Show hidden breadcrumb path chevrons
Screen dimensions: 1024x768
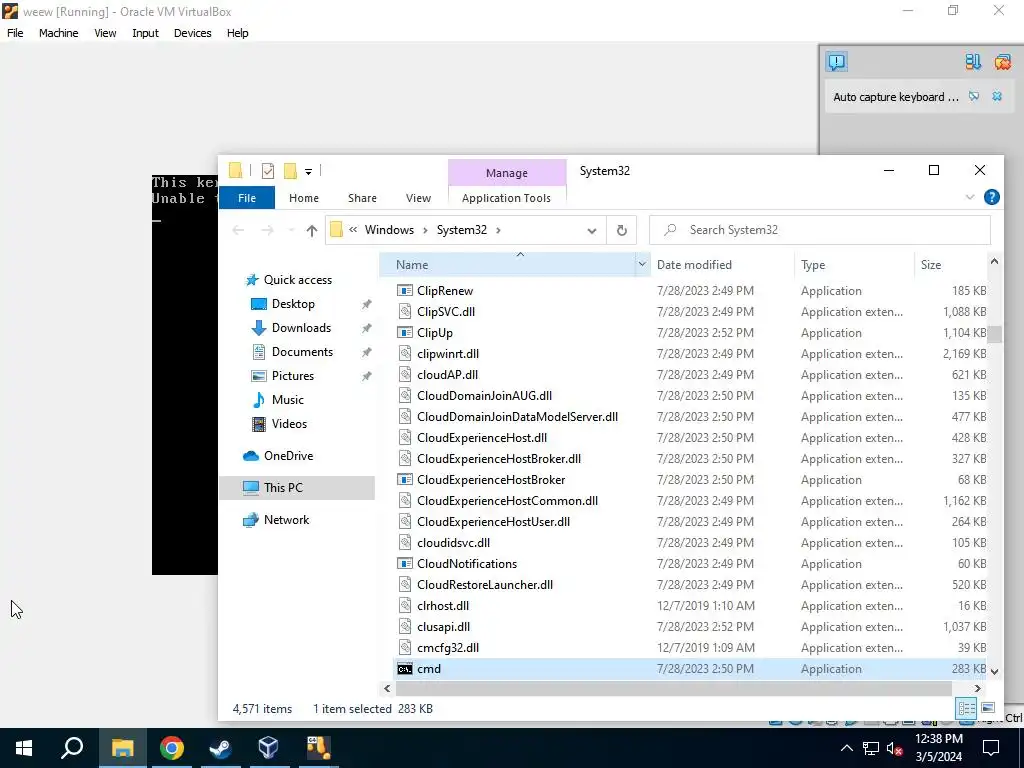pyautogui.click(x=353, y=230)
